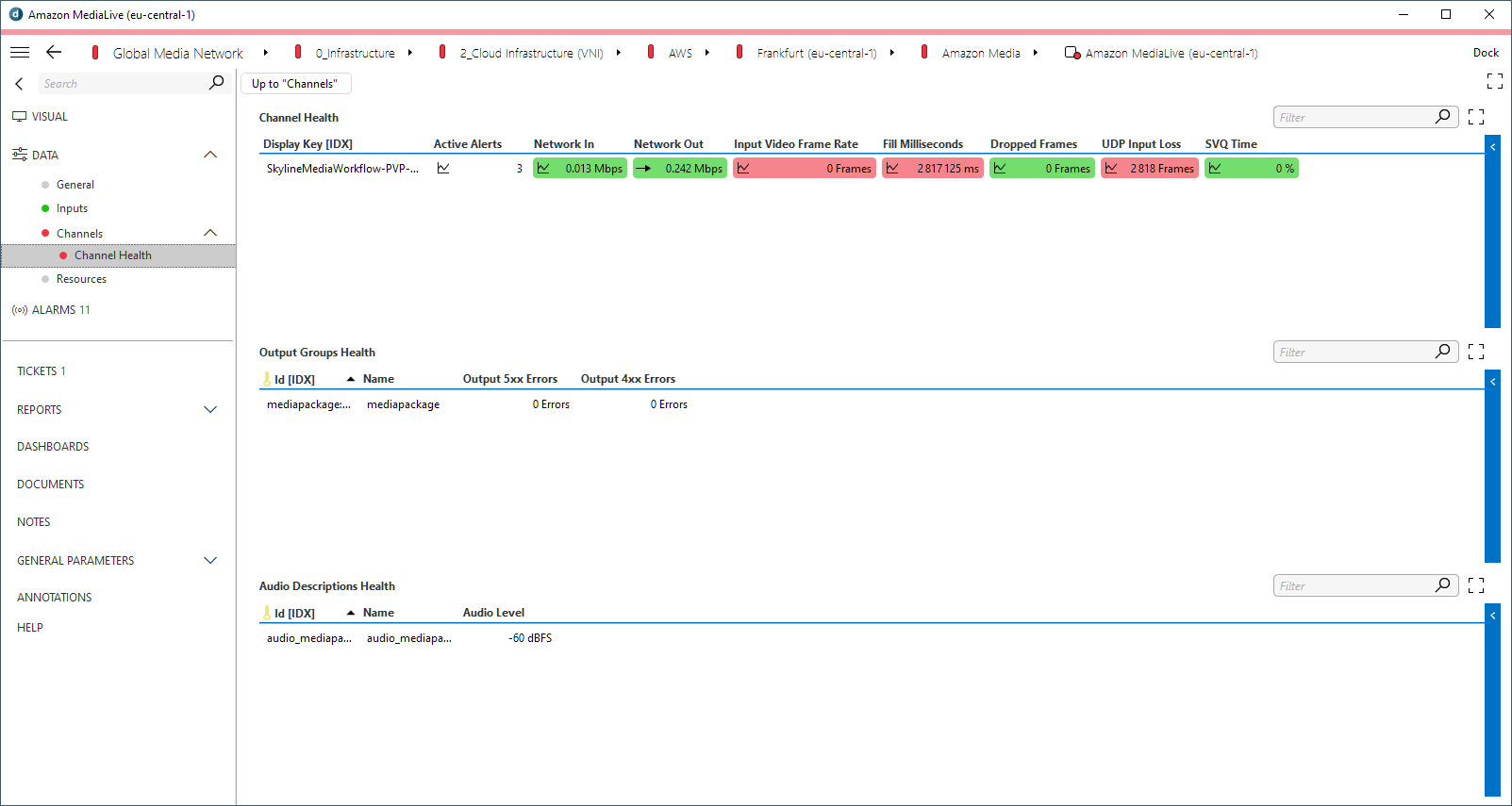Click Audio Descriptions Health filter magnifier icon

click(1443, 585)
